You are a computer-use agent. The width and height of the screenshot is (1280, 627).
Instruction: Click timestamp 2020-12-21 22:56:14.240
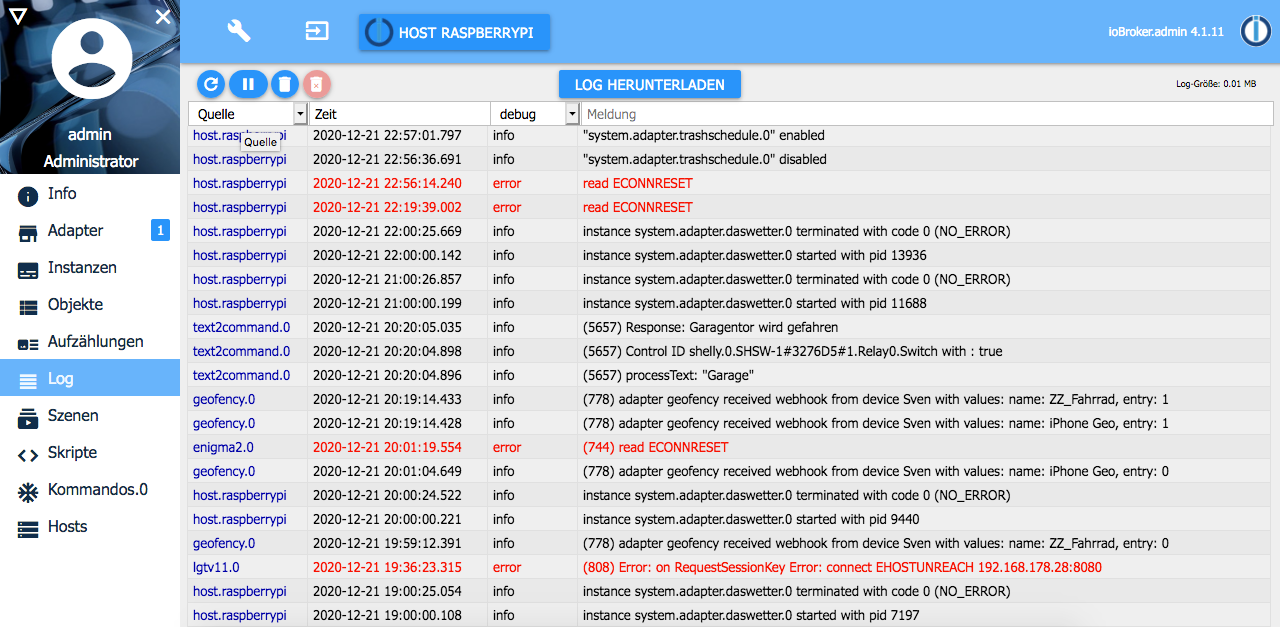click(388, 183)
